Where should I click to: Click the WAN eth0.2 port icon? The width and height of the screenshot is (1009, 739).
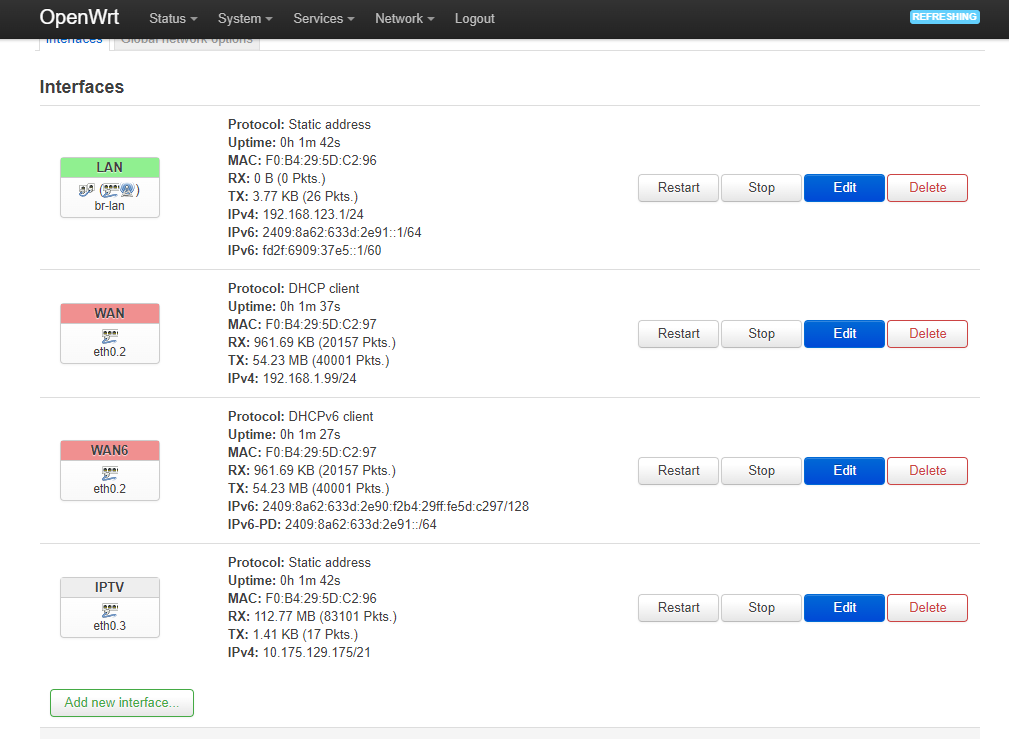pos(110,335)
